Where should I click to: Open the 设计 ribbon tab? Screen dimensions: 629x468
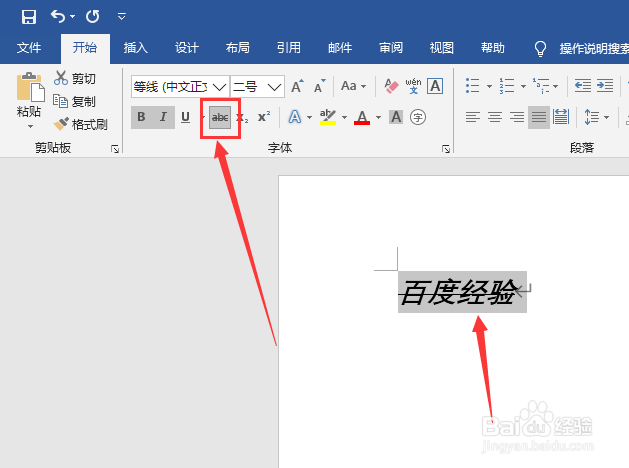click(187, 48)
